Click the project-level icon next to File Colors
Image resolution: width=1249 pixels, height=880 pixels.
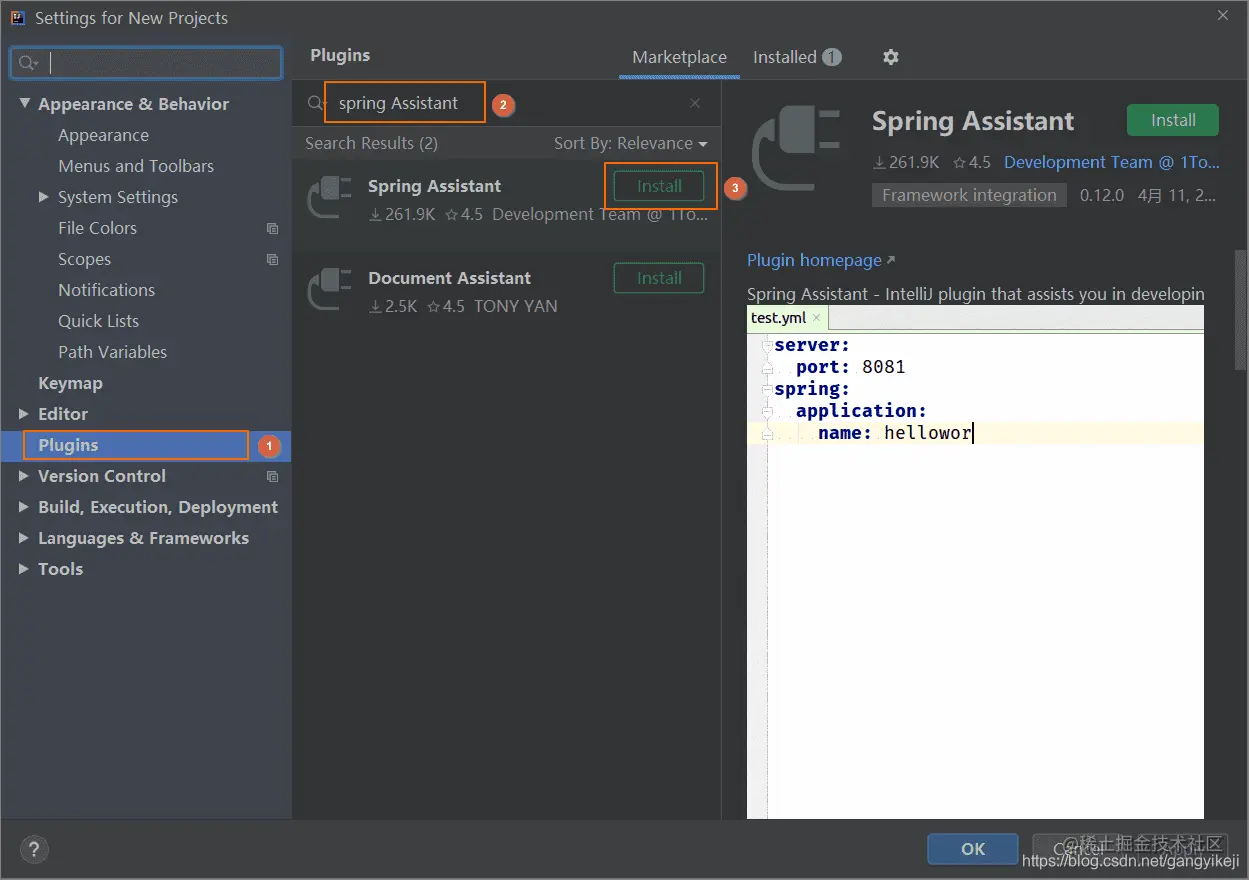[272, 228]
